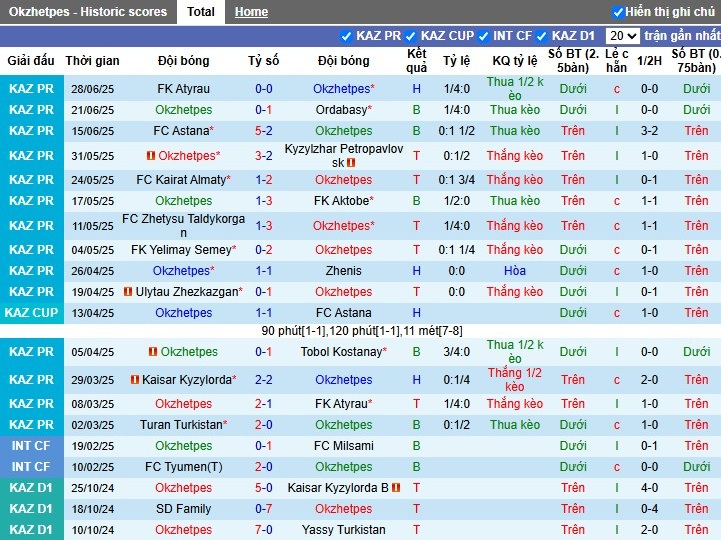Open FC Zhetysu Taldykorgan team link
Image resolution: width=721 pixels, height=540 pixels.
click(x=183, y=226)
